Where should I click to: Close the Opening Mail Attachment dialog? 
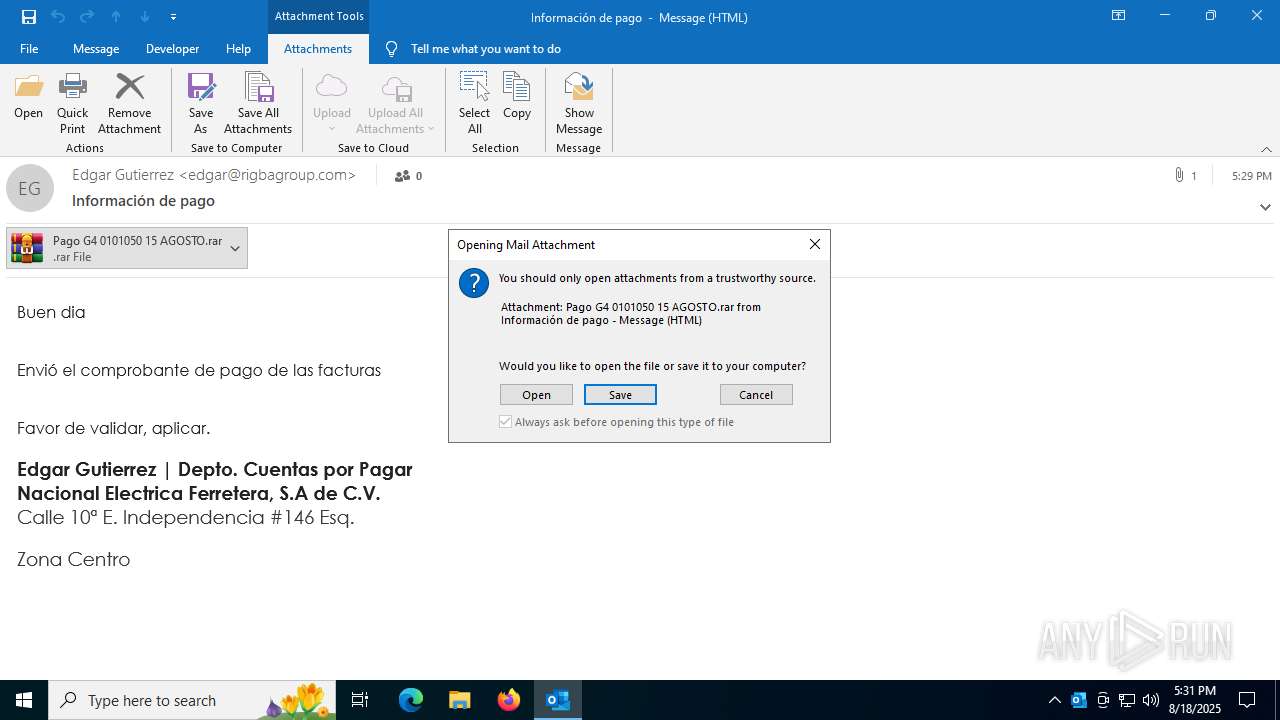(814, 244)
